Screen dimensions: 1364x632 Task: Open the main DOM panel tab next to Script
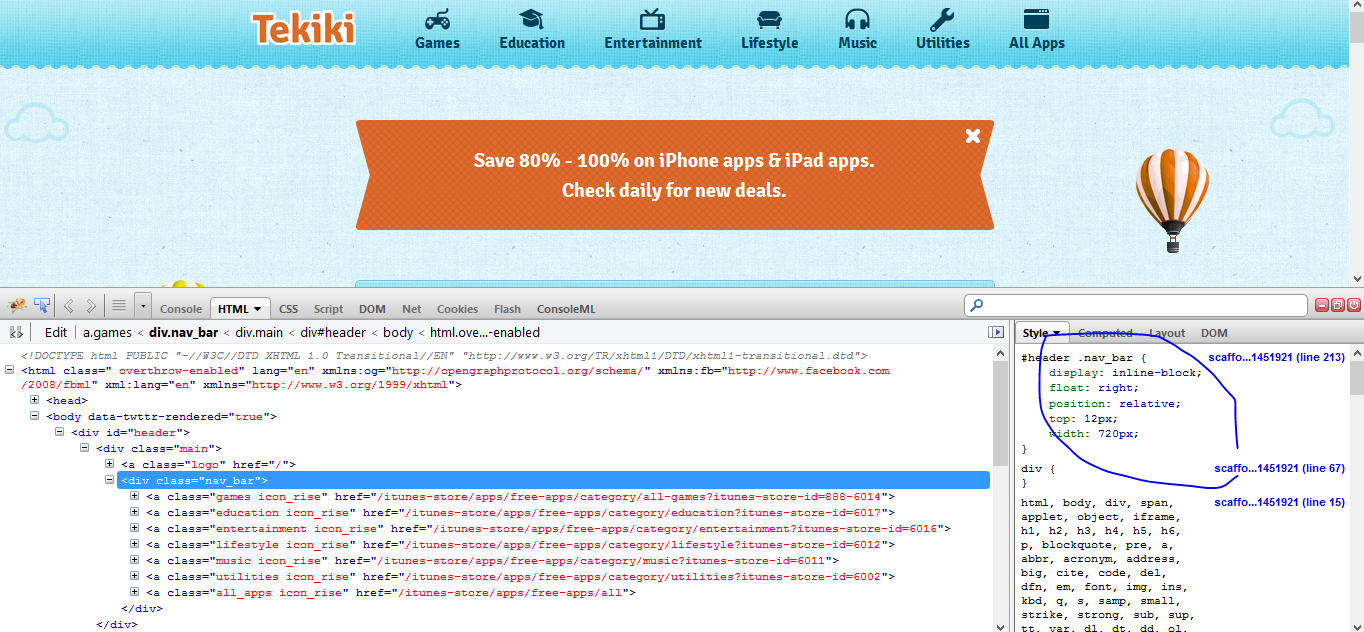click(372, 309)
